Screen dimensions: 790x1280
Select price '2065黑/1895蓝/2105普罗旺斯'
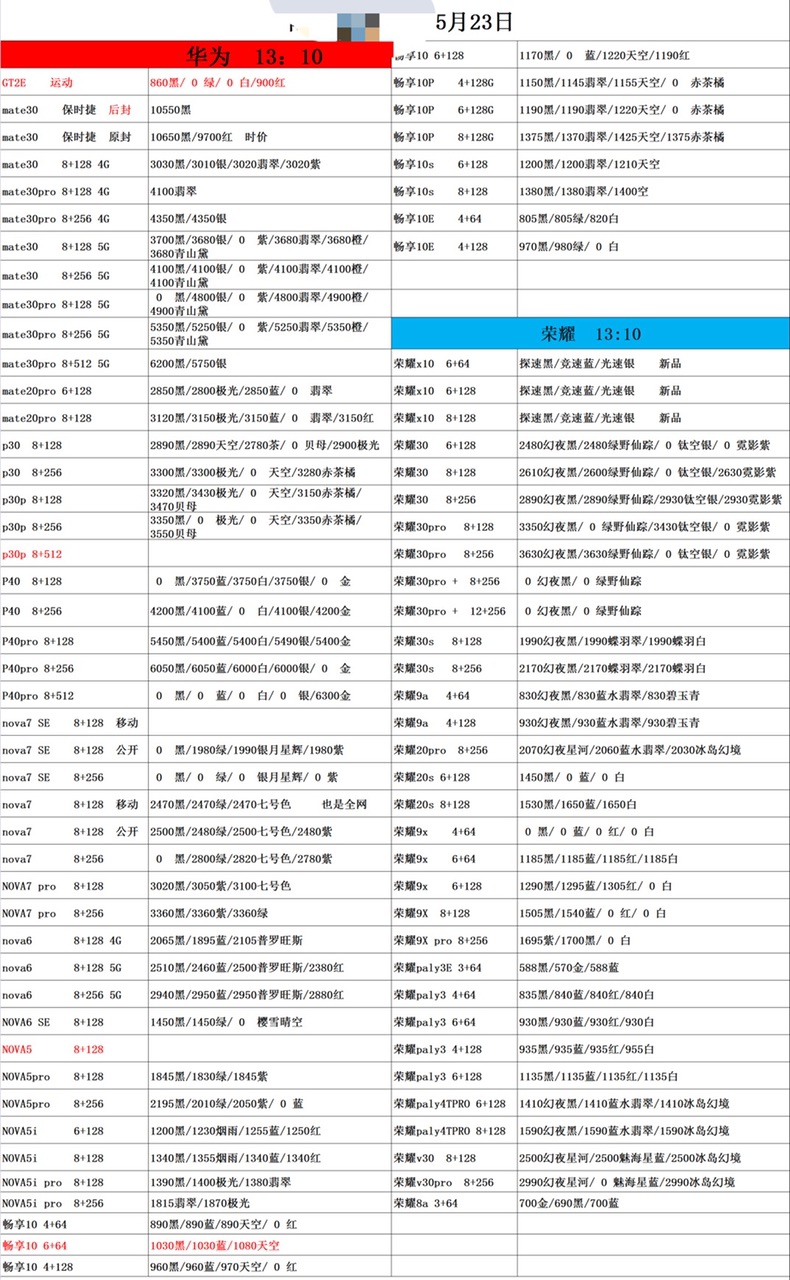[x=269, y=940]
